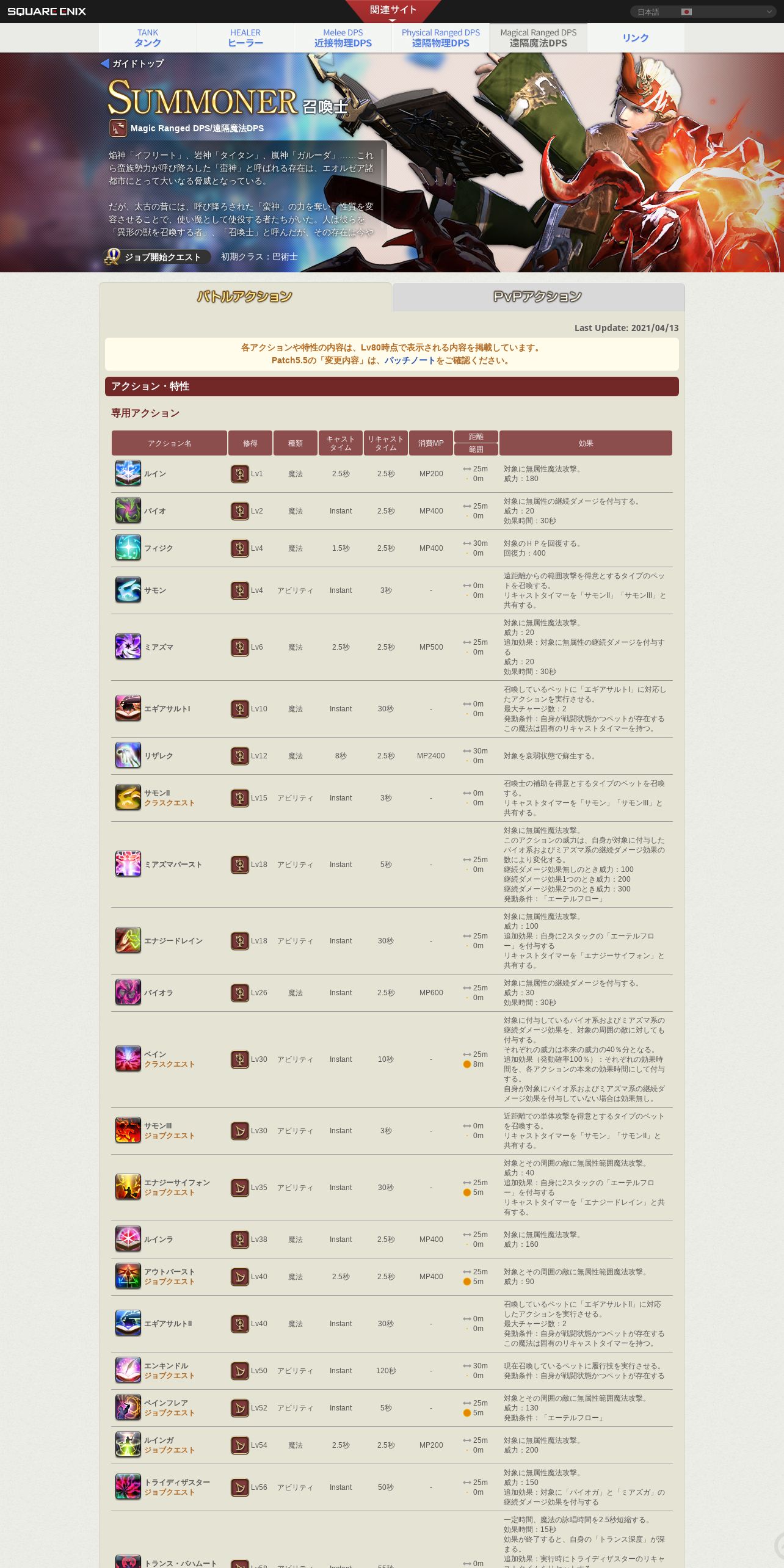Click the Magic Ranged DPS role icon
Viewport: 784px width, 1568px height.
(118, 128)
